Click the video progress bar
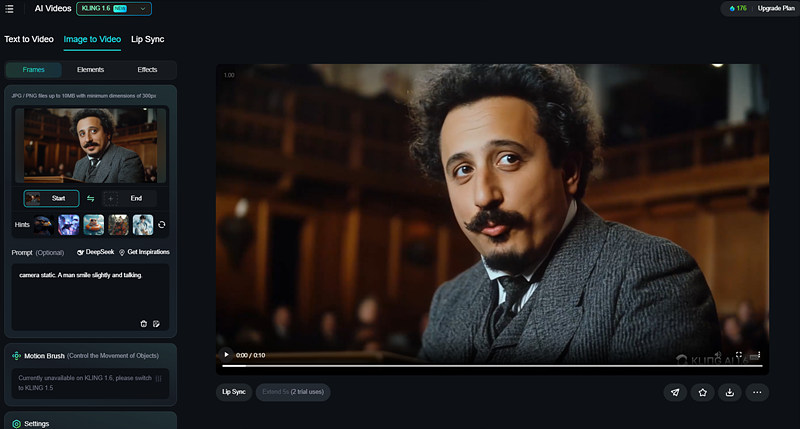 [x=490, y=365]
